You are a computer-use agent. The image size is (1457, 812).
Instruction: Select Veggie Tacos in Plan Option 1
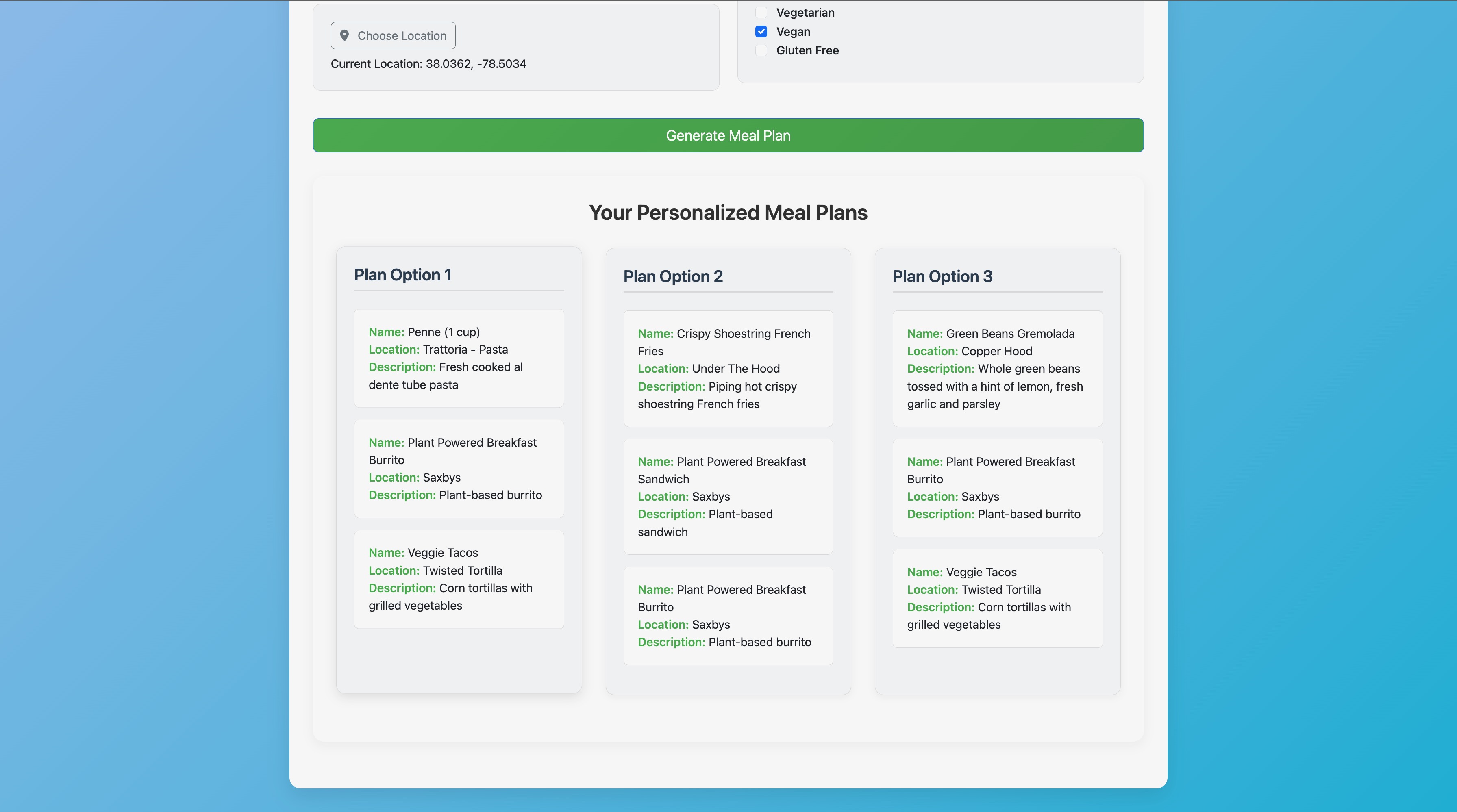[x=459, y=579]
